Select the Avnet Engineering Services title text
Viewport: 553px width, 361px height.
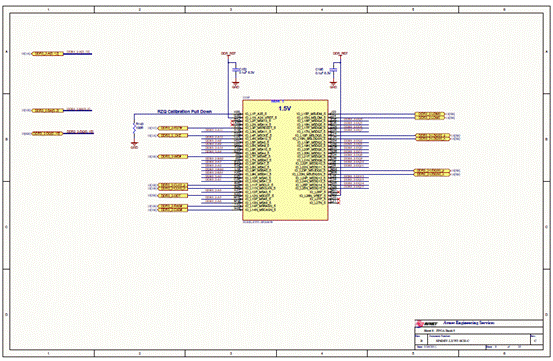tap(469, 323)
